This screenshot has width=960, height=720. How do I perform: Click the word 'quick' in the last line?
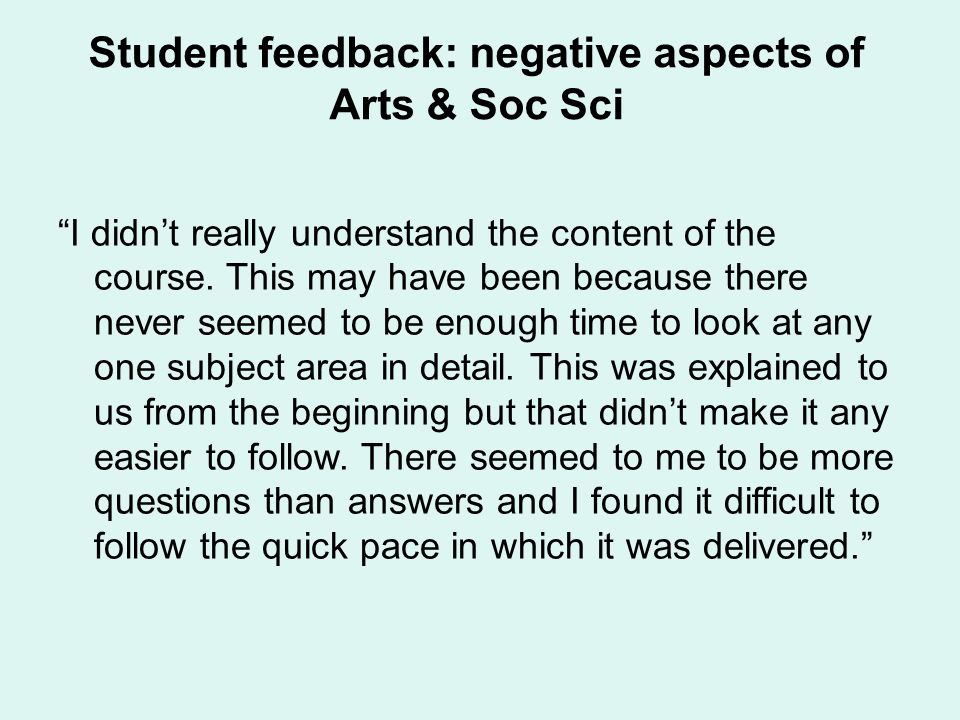point(305,547)
